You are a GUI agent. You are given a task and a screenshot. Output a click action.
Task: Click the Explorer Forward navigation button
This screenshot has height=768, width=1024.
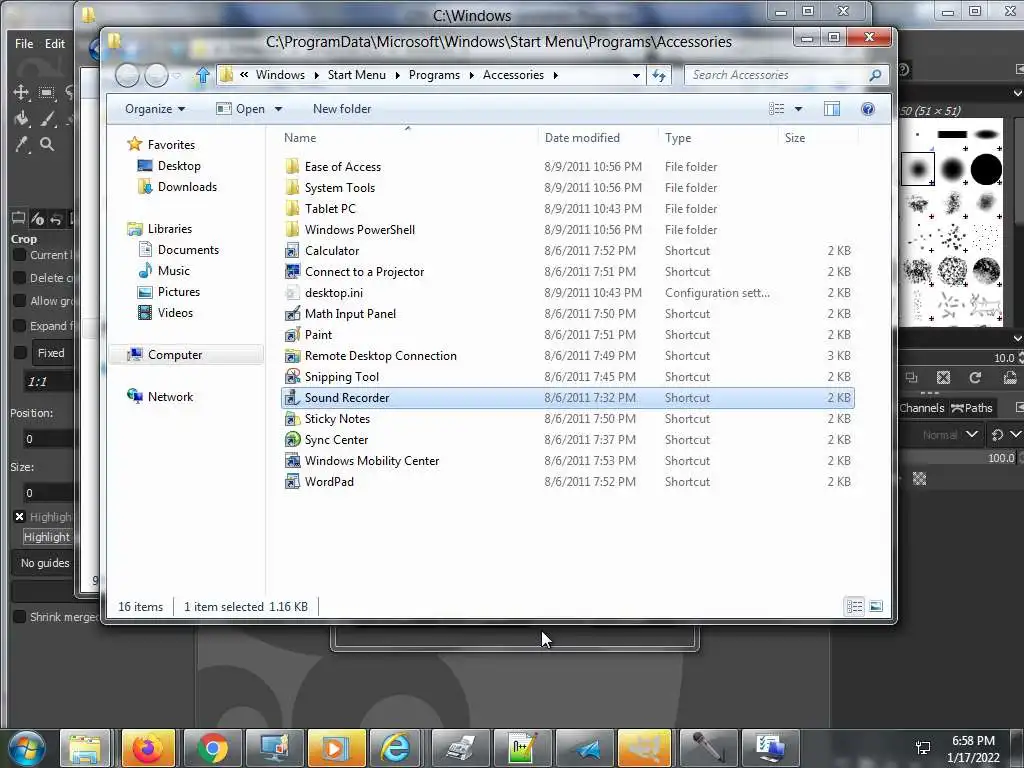pyautogui.click(x=156, y=75)
